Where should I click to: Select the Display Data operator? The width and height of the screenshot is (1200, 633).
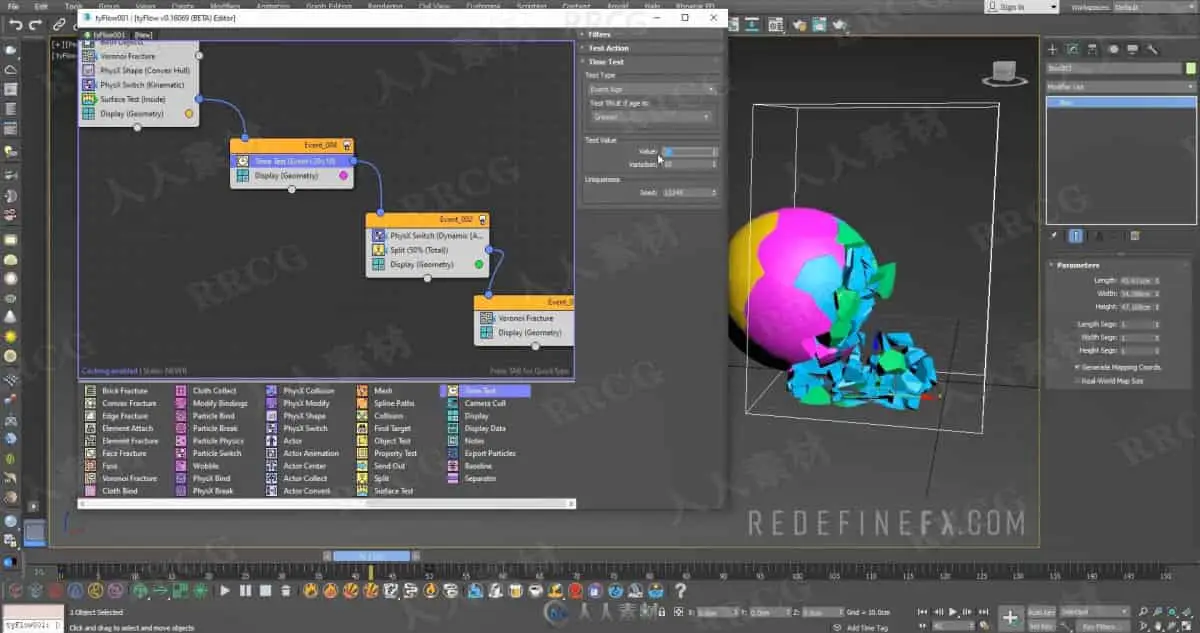coord(478,428)
